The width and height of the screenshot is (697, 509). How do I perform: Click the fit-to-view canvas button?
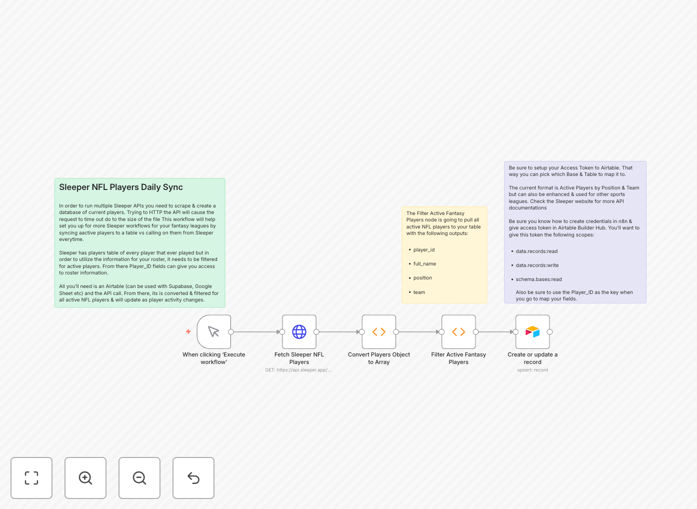coord(32,478)
